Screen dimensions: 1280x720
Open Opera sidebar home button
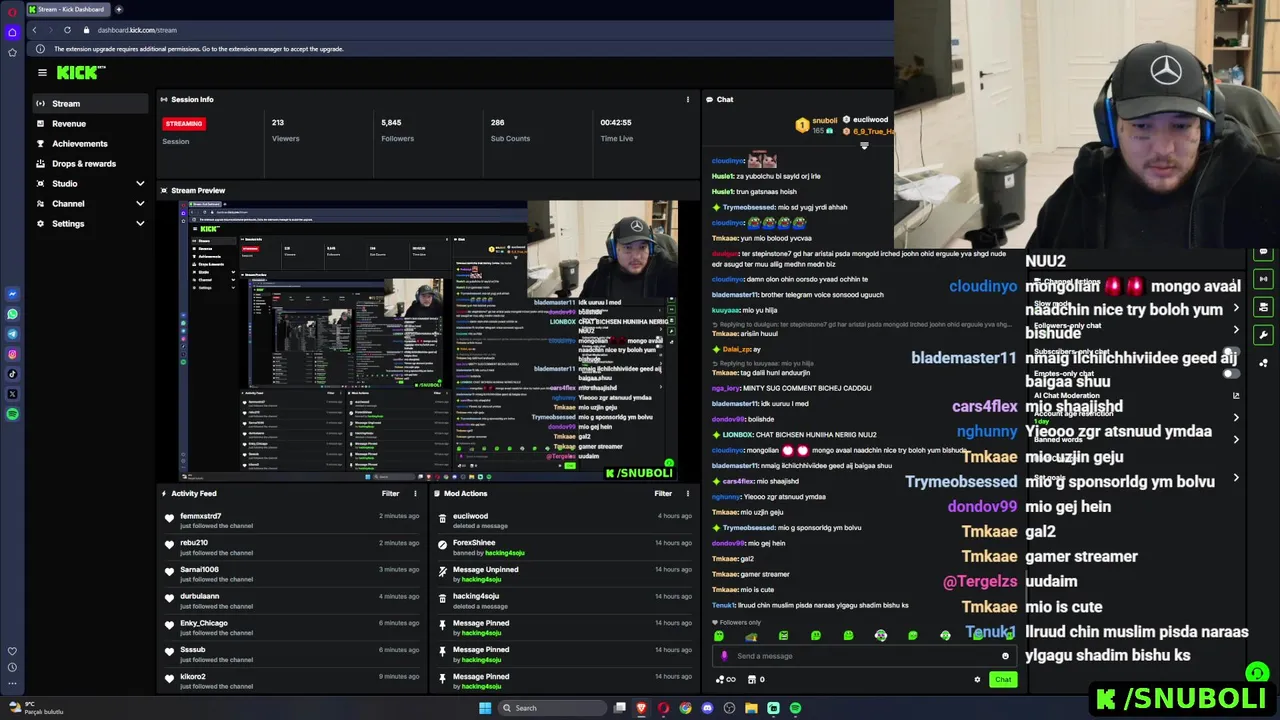coord(12,32)
